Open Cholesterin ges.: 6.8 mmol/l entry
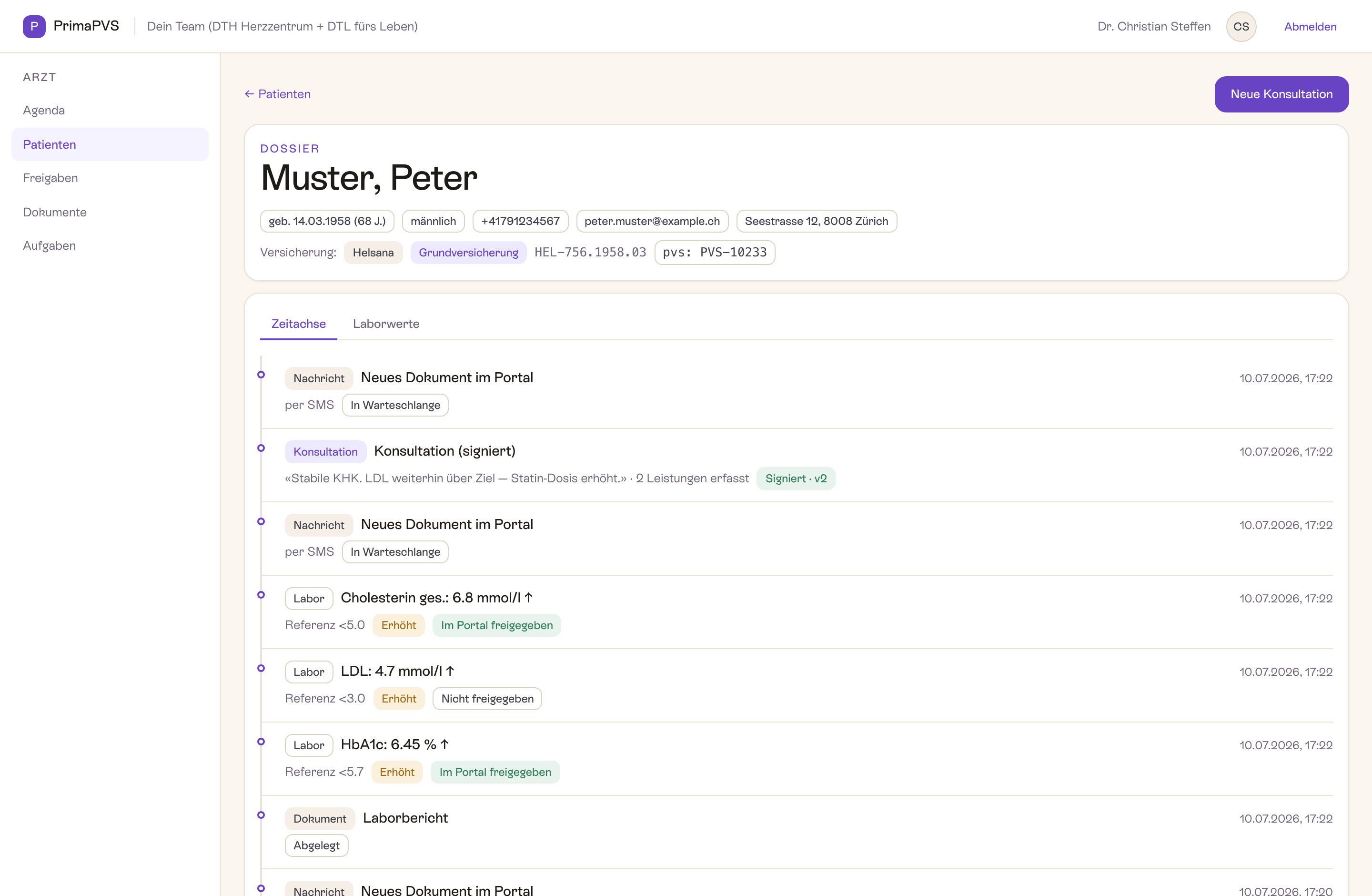Screen dimensions: 1372x896 pos(436,598)
